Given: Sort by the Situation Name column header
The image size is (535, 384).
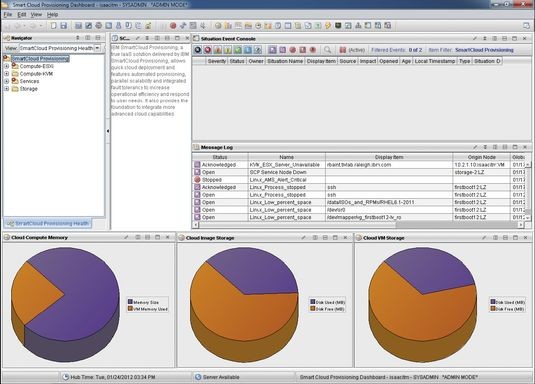Looking at the screenshot, I should tap(285, 61).
